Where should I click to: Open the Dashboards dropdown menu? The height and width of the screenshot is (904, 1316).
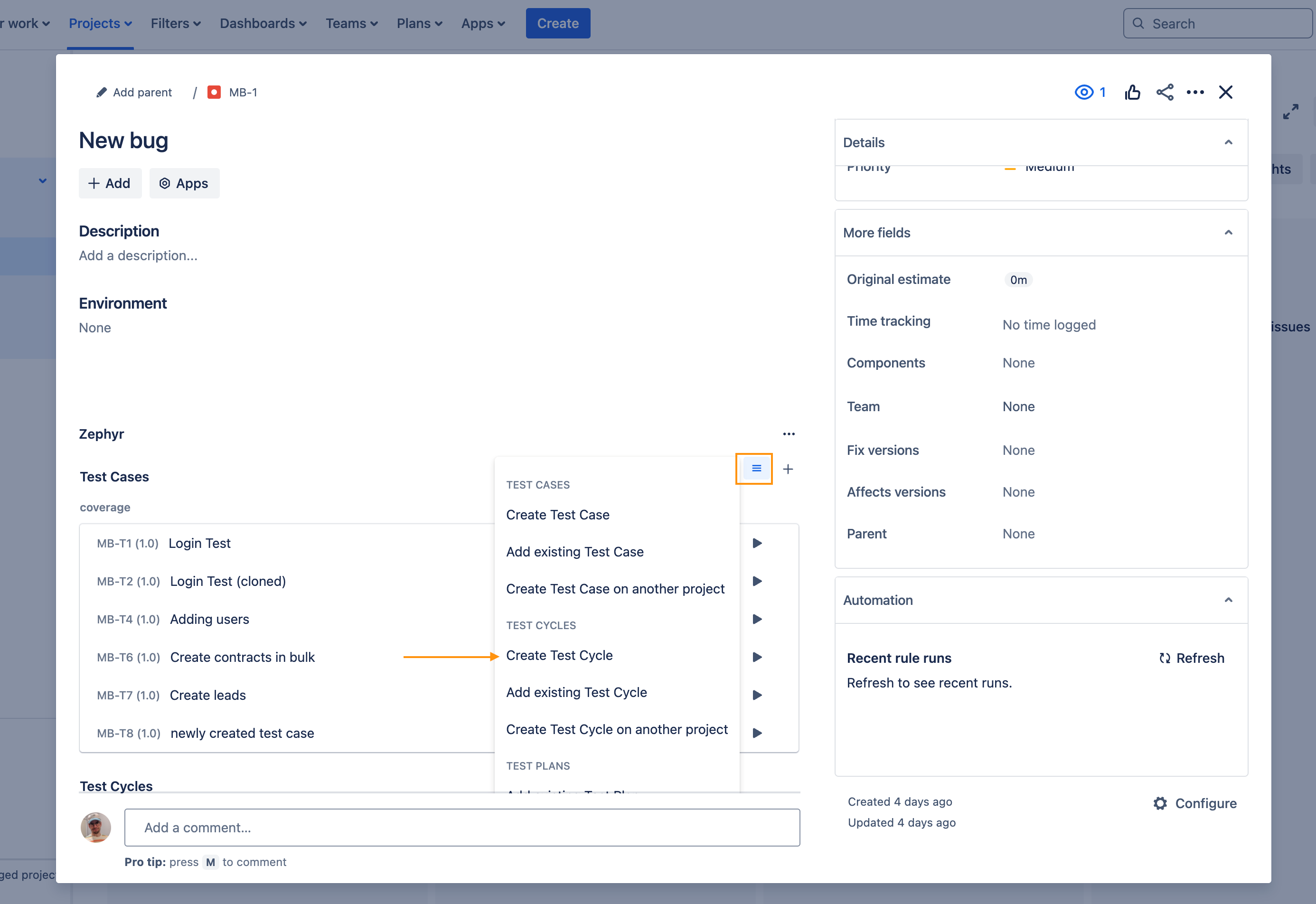pyautogui.click(x=263, y=23)
